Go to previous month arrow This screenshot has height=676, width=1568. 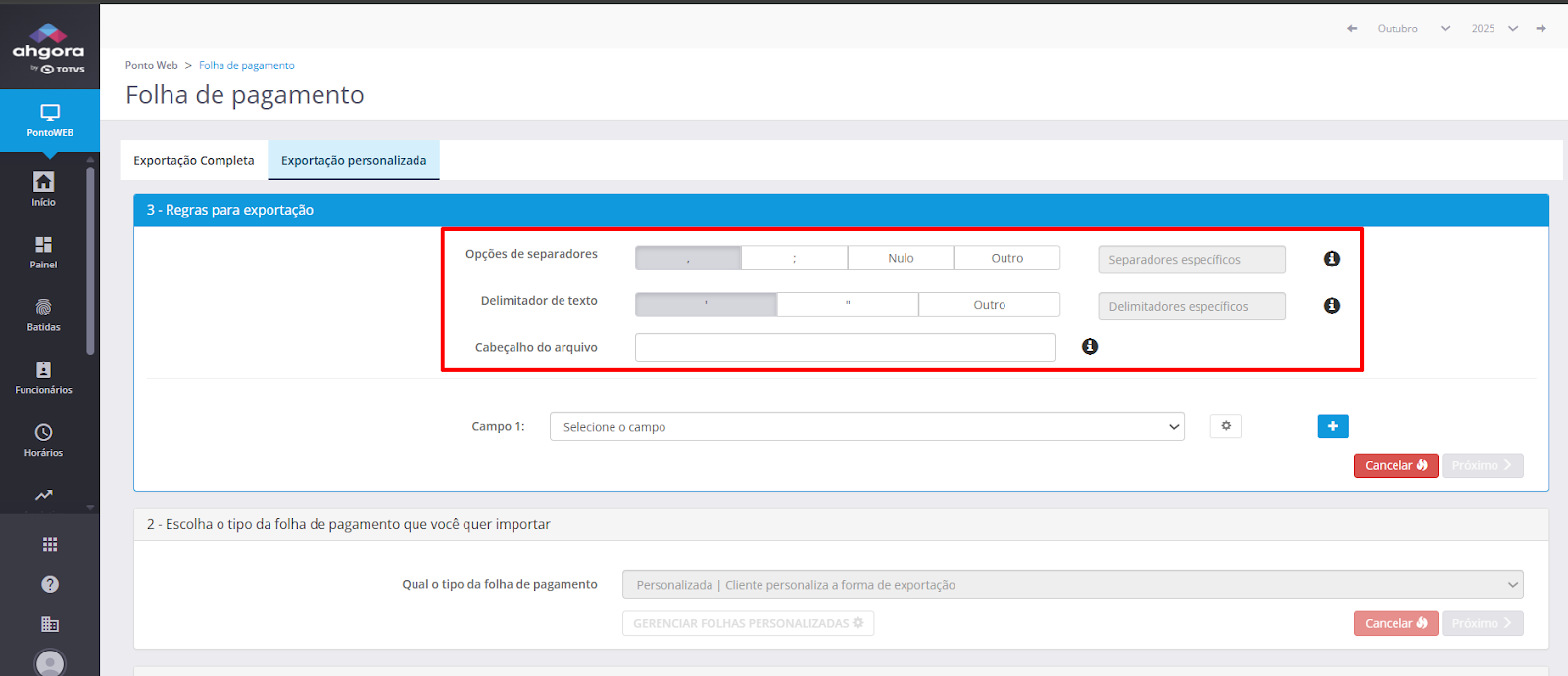(x=1352, y=29)
